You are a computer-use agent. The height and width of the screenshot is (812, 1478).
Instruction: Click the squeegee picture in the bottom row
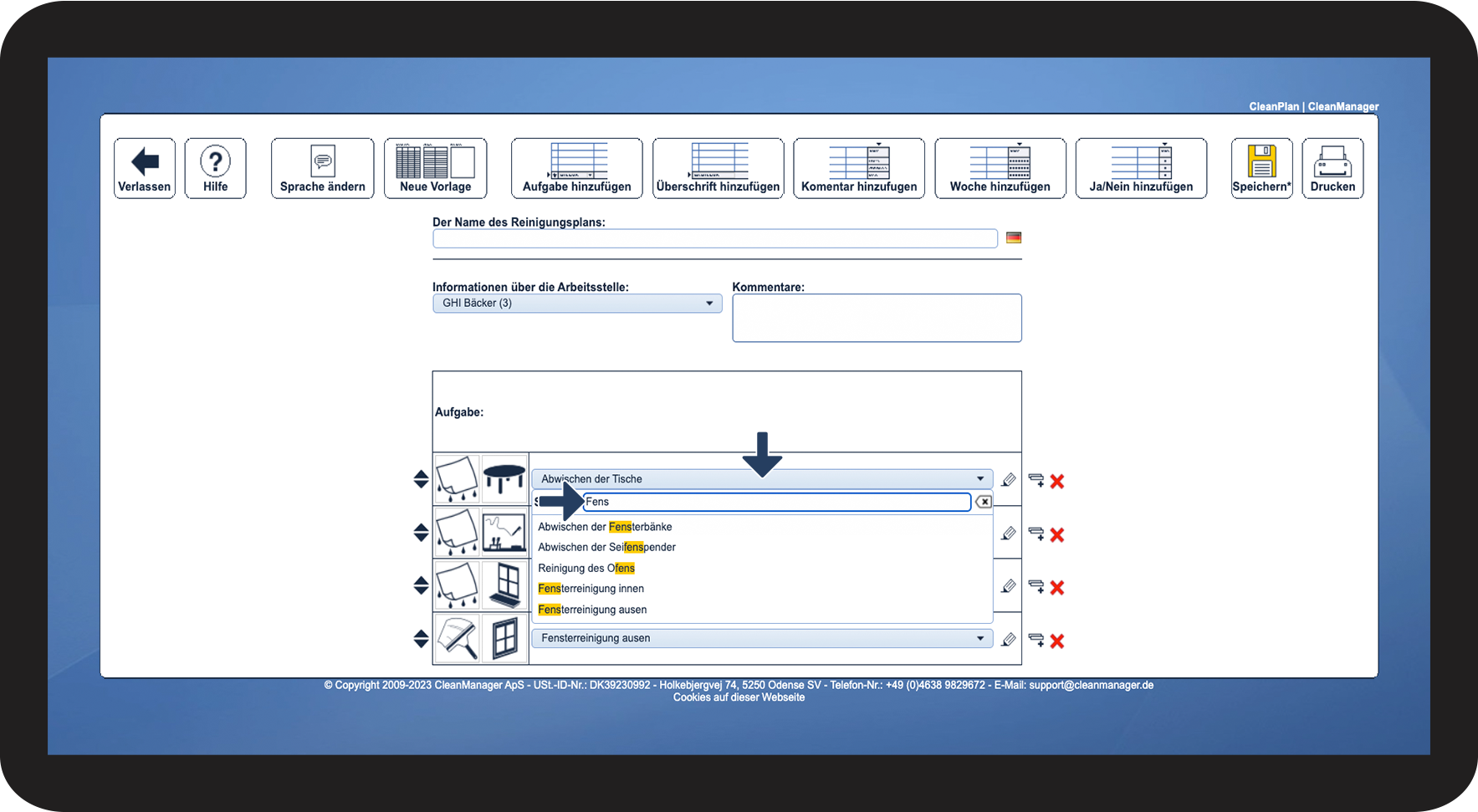[458, 638]
